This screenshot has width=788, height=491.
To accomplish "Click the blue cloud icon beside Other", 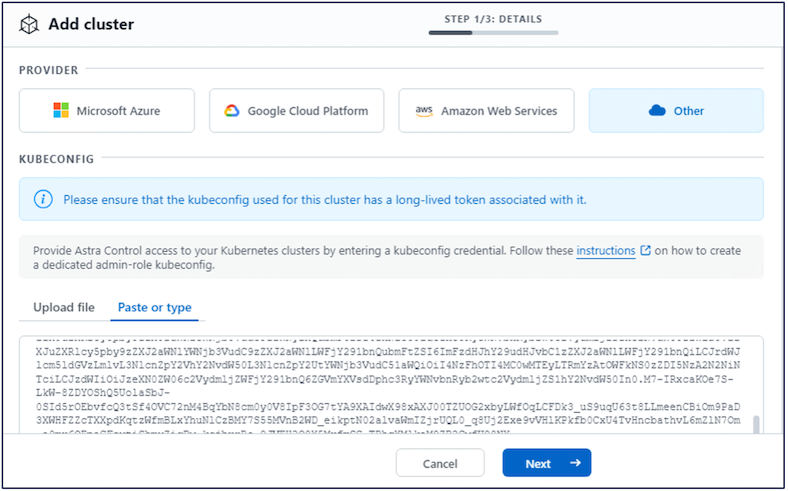I will click(657, 111).
